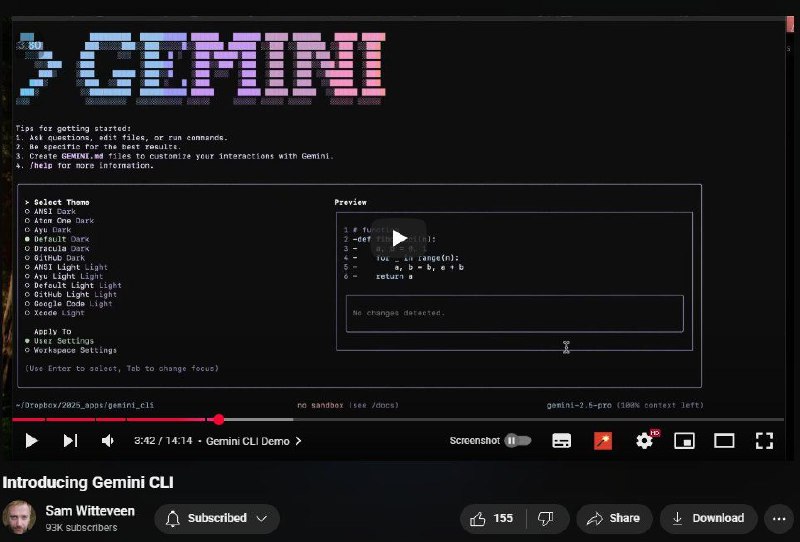The image size is (800, 542).
Task: Click the orange magic wand extension icon
Action: click(x=603, y=440)
